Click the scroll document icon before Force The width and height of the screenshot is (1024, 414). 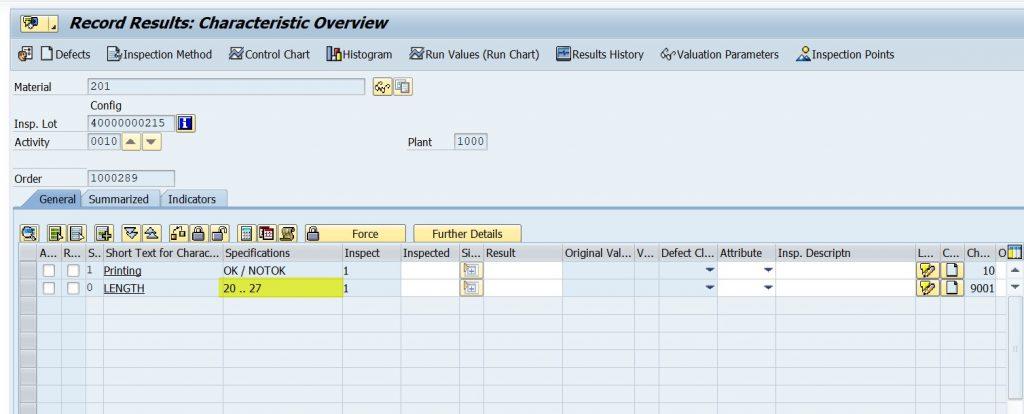point(287,233)
